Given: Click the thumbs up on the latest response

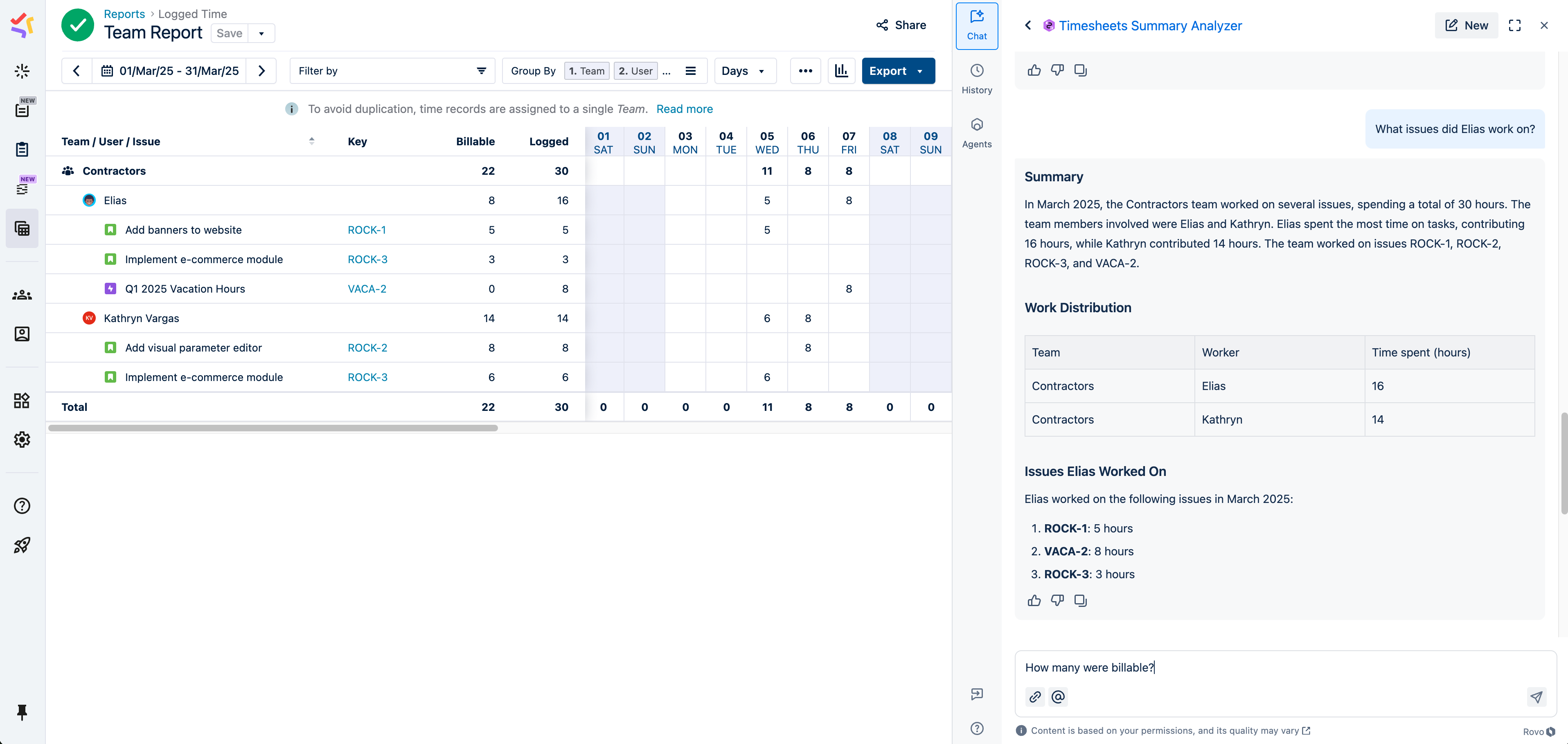Looking at the screenshot, I should tap(1034, 600).
